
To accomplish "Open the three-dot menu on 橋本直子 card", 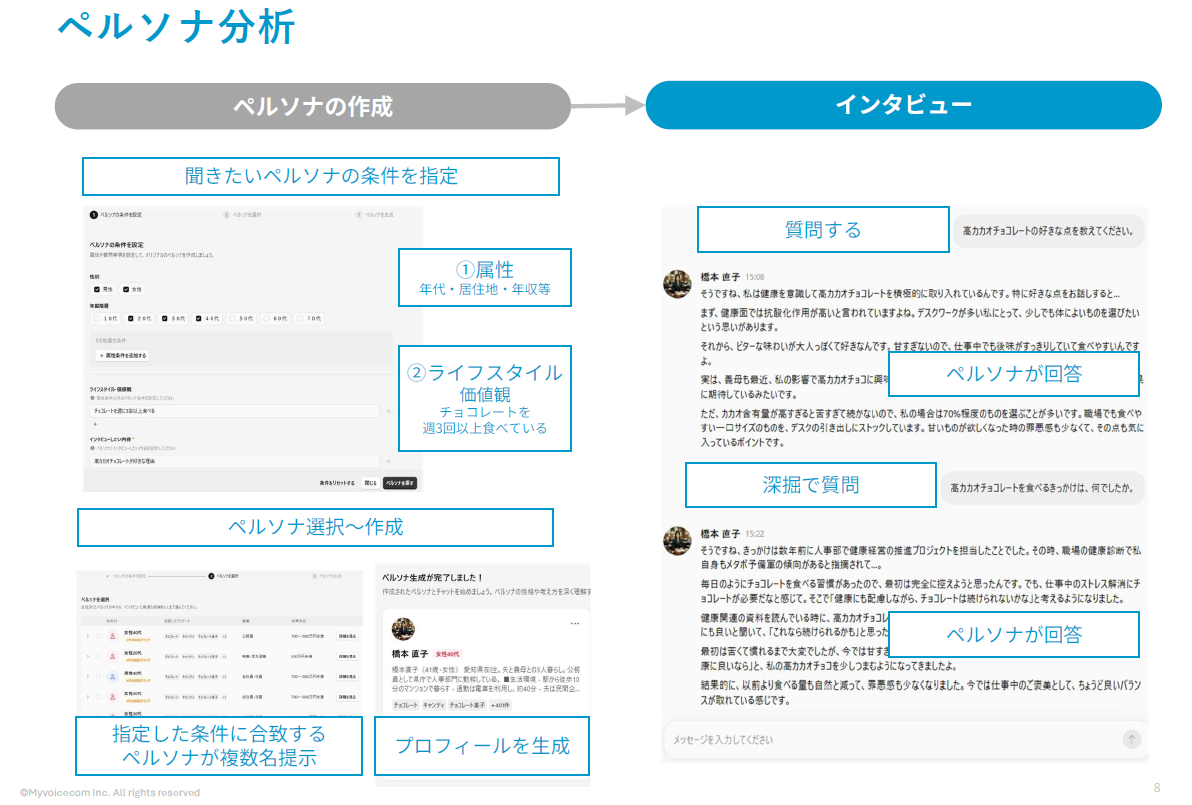I will click(575, 623).
